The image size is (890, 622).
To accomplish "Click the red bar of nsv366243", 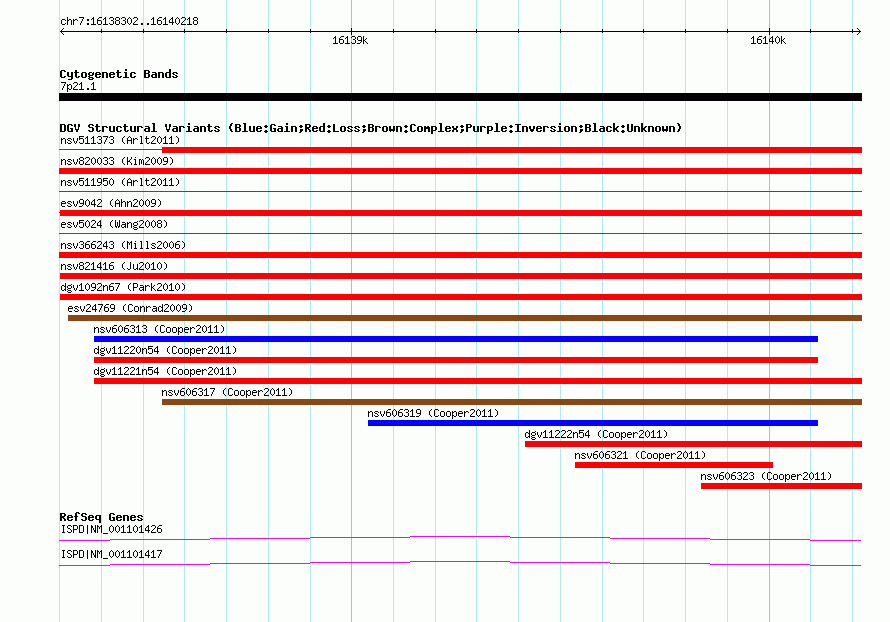I will (x=460, y=255).
